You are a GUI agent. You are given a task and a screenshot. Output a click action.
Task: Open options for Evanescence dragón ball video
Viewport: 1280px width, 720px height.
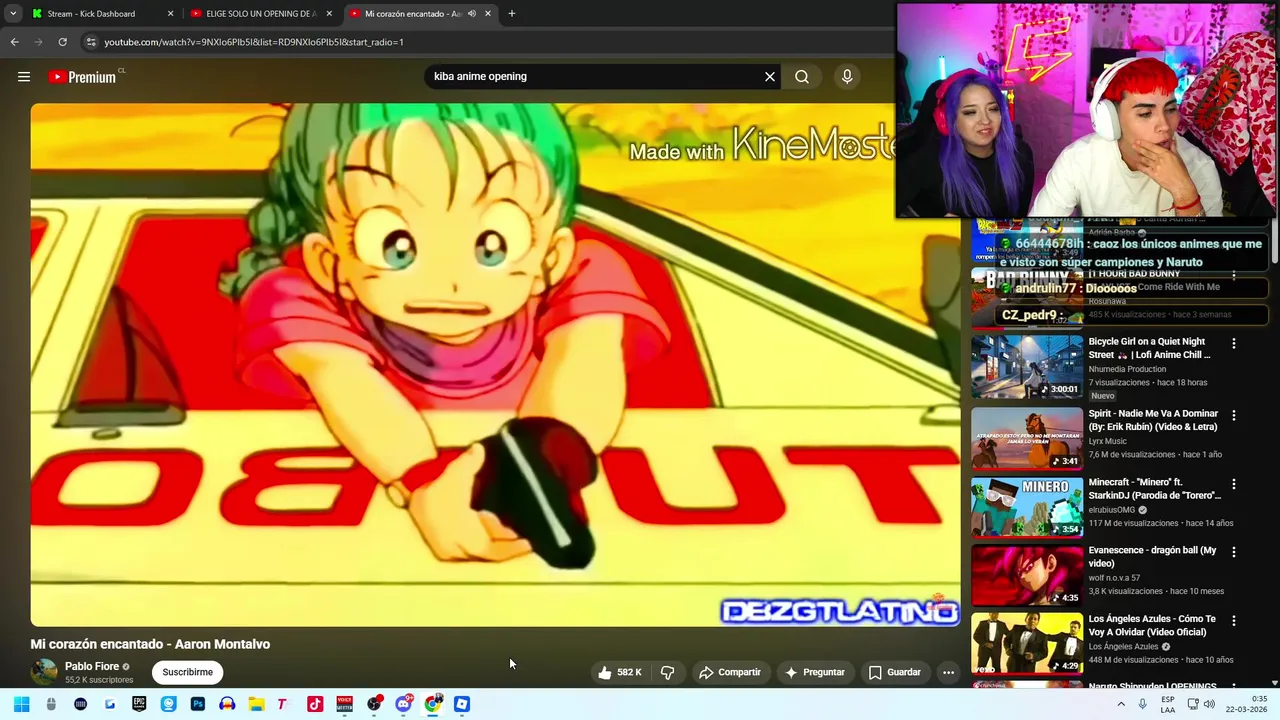click(1234, 552)
